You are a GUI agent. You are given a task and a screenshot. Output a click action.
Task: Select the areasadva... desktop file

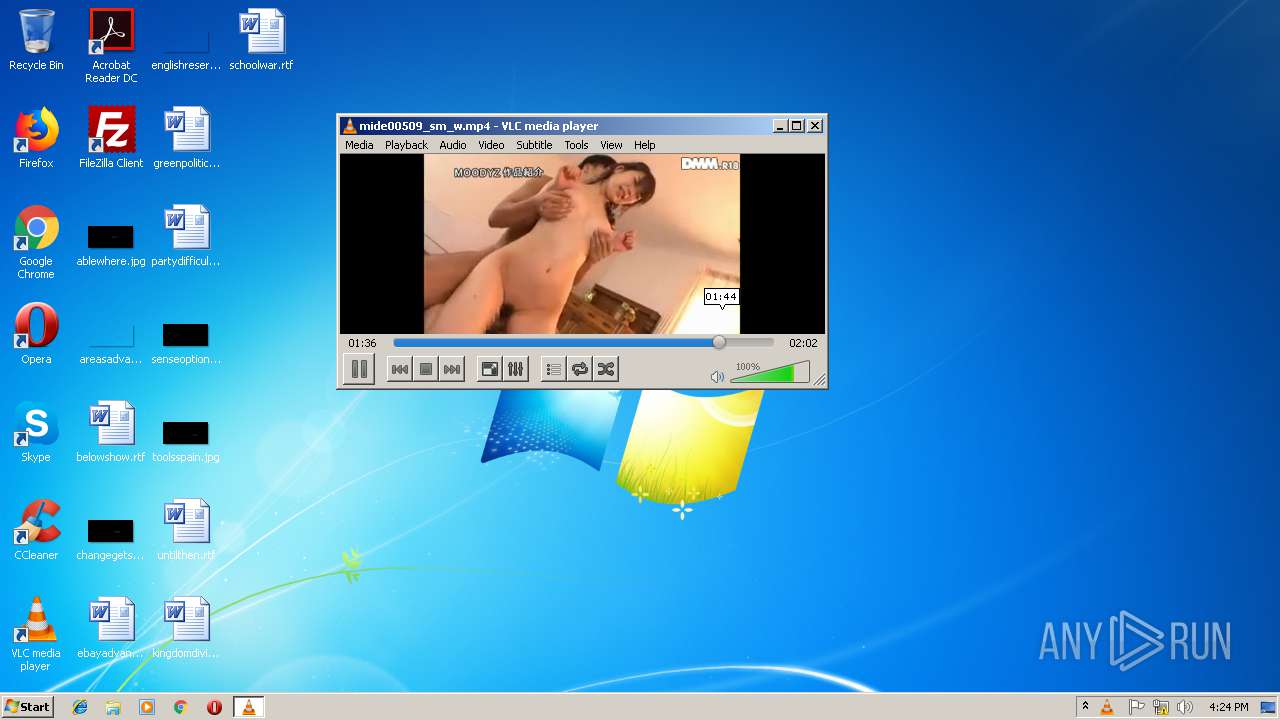click(111, 343)
